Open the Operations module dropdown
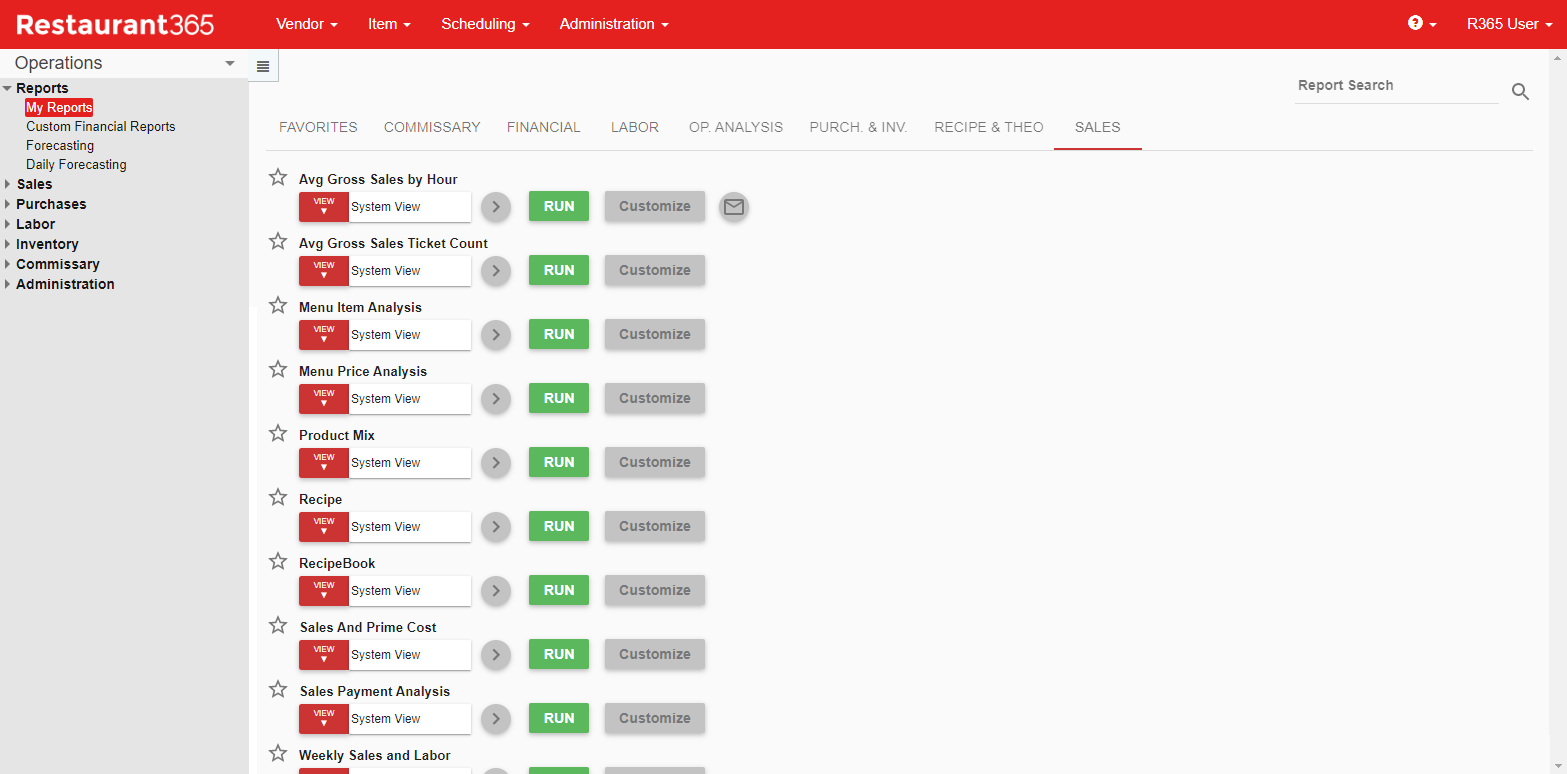This screenshot has width=1567, height=774. coord(124,63)
